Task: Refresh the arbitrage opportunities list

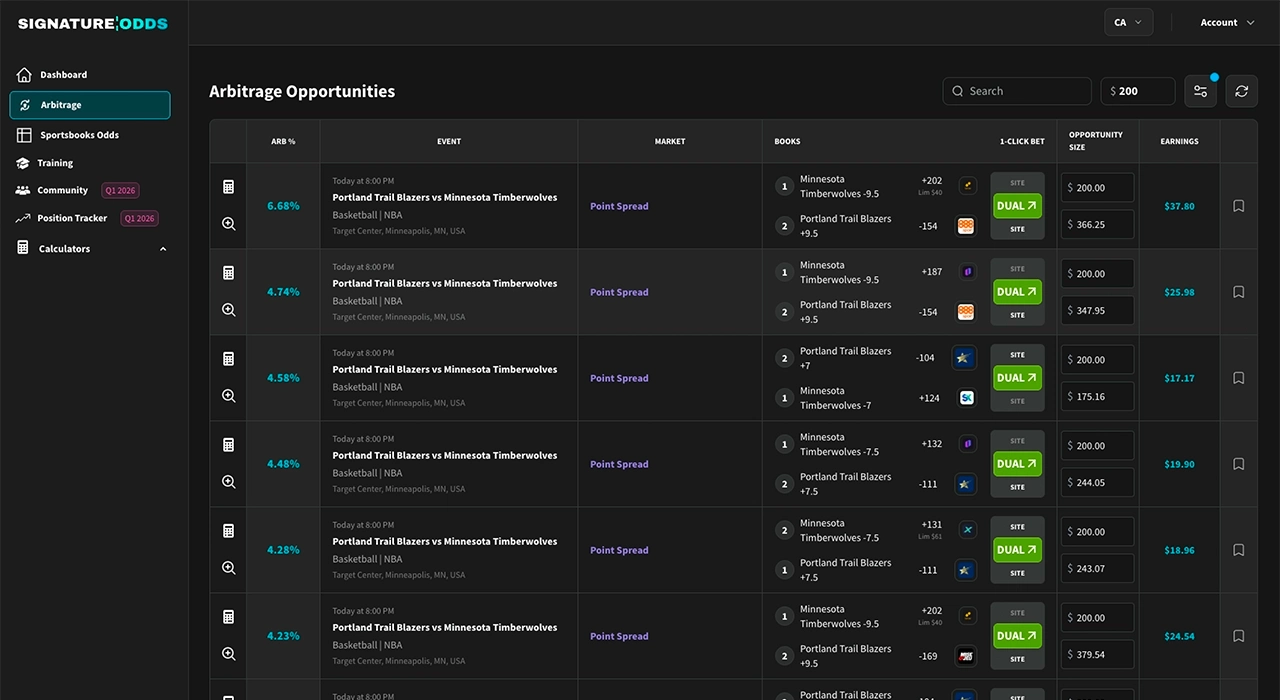Action: (x=1241, y=91)
